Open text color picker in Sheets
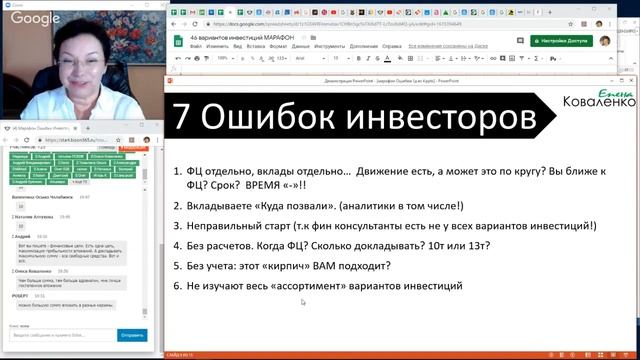 pos(387,59)
